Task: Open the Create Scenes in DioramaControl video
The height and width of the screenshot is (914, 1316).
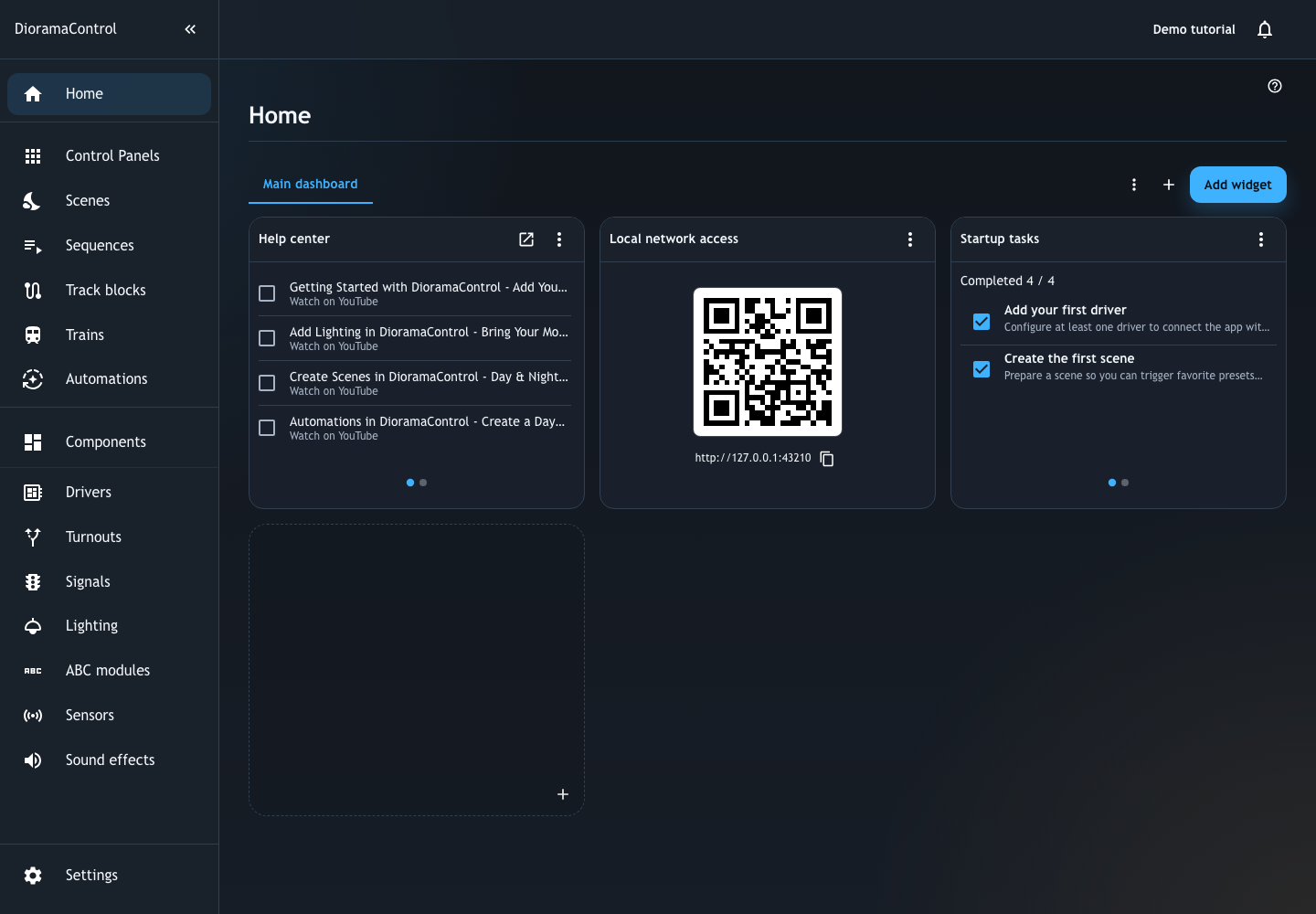Action: point(429,383)
